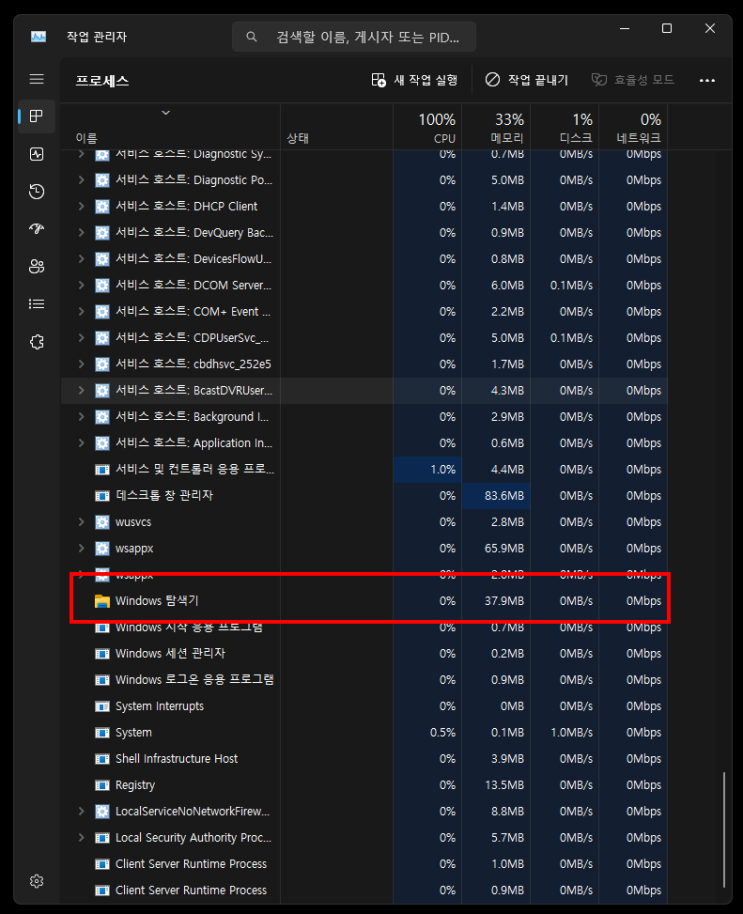This screenshot has height=914, width=743.
Task: Click the 1.0% CPU usage cell
Action: pos(427,469)
